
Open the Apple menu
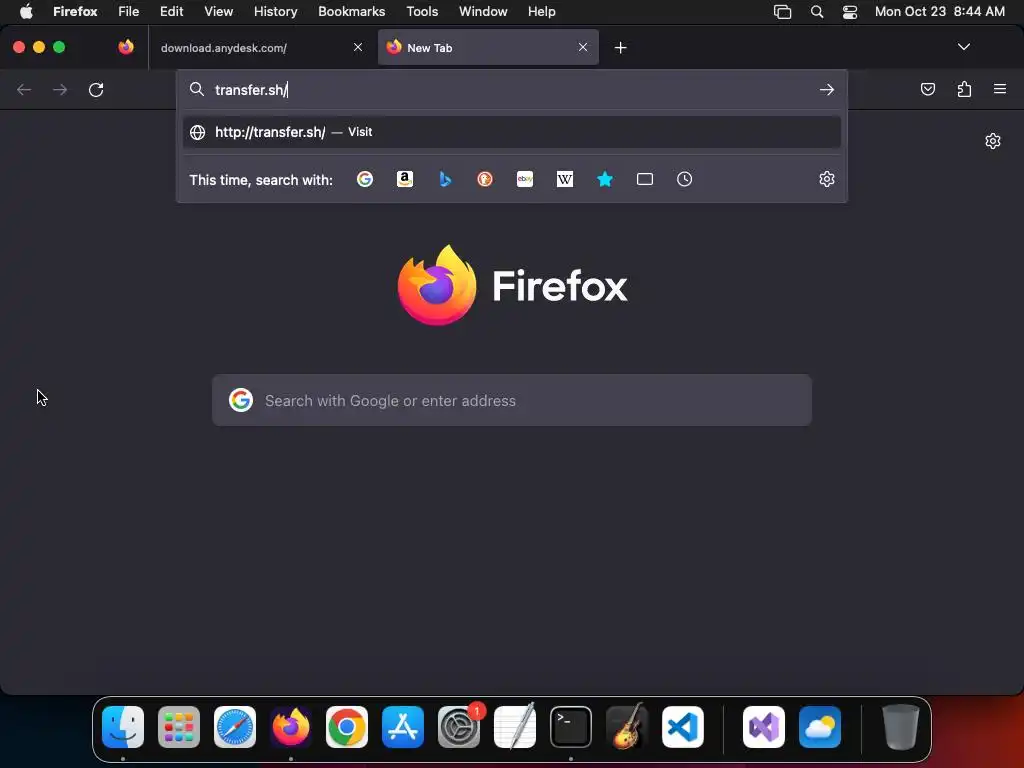[26, 11]
